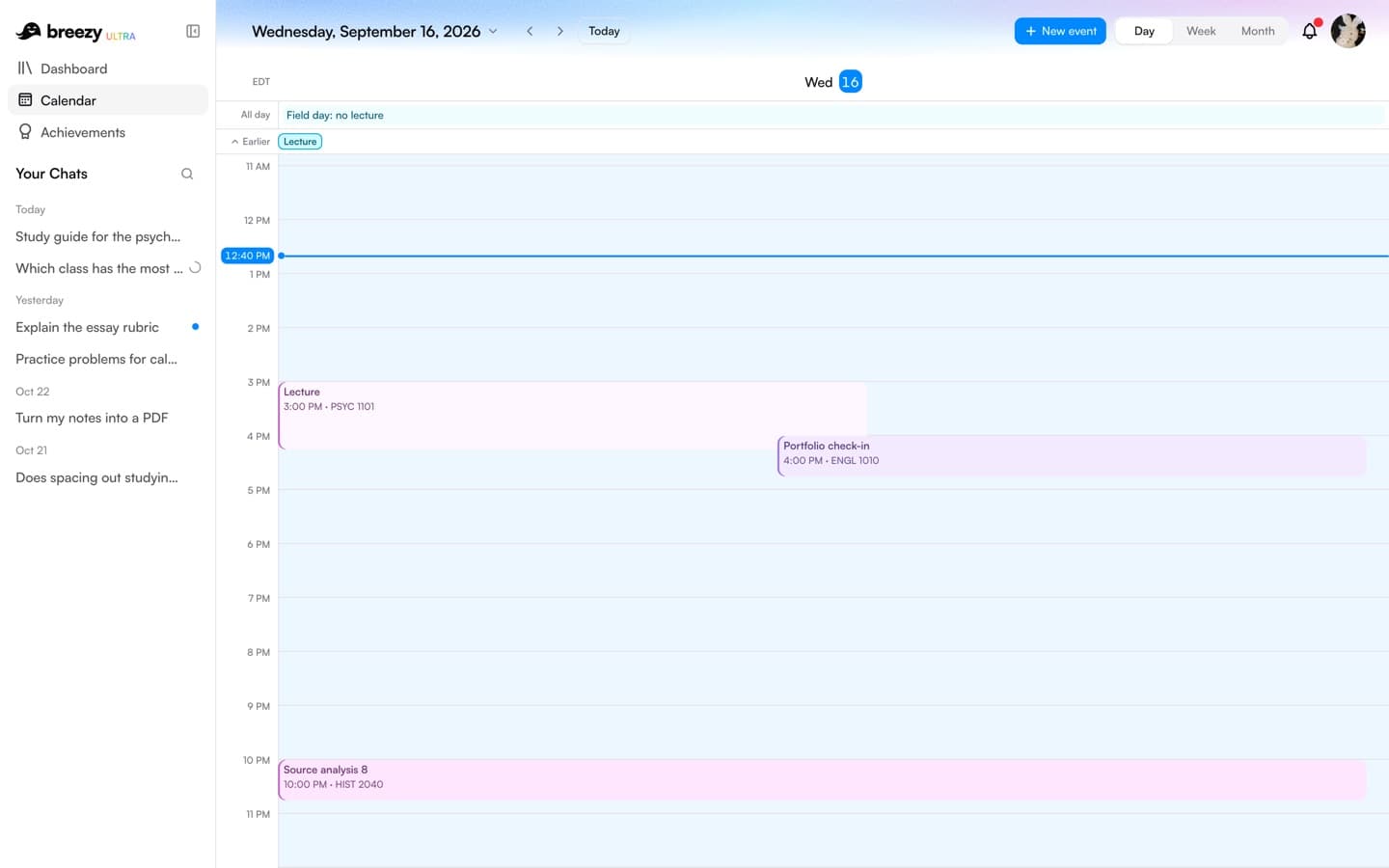
Task: Select the Wed 16 date header
Action: pos(833,82)
